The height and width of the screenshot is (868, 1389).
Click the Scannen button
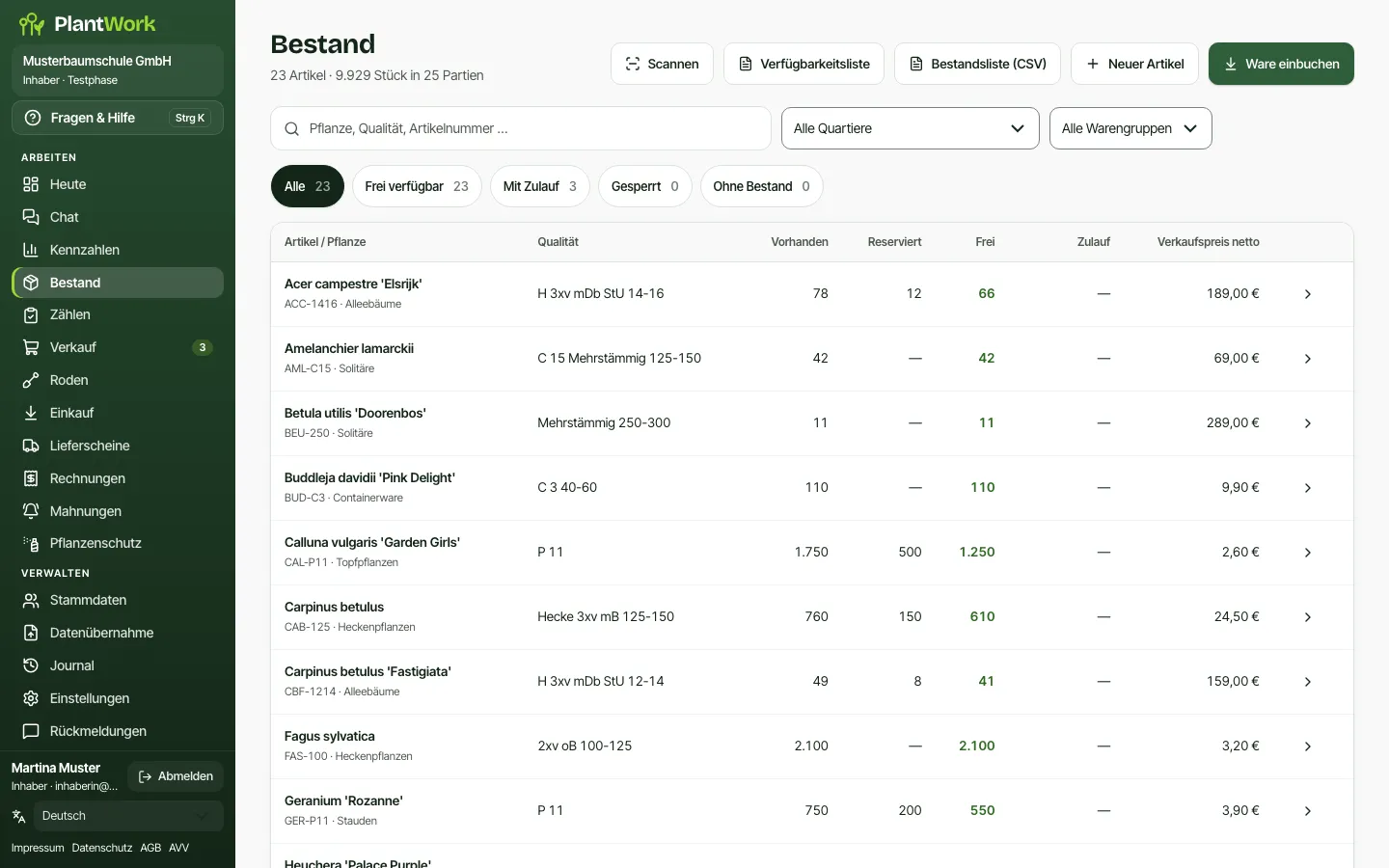pyautogui.click(x=662, y=64)
